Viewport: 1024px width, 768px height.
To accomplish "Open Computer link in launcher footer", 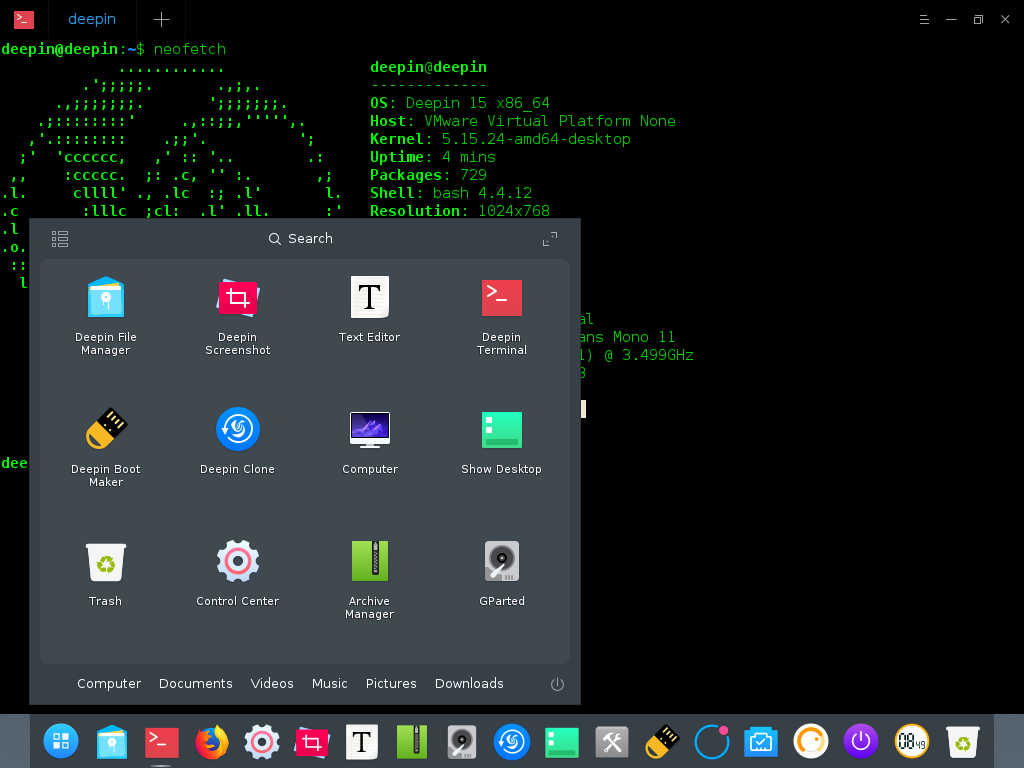I will point(109,684).
